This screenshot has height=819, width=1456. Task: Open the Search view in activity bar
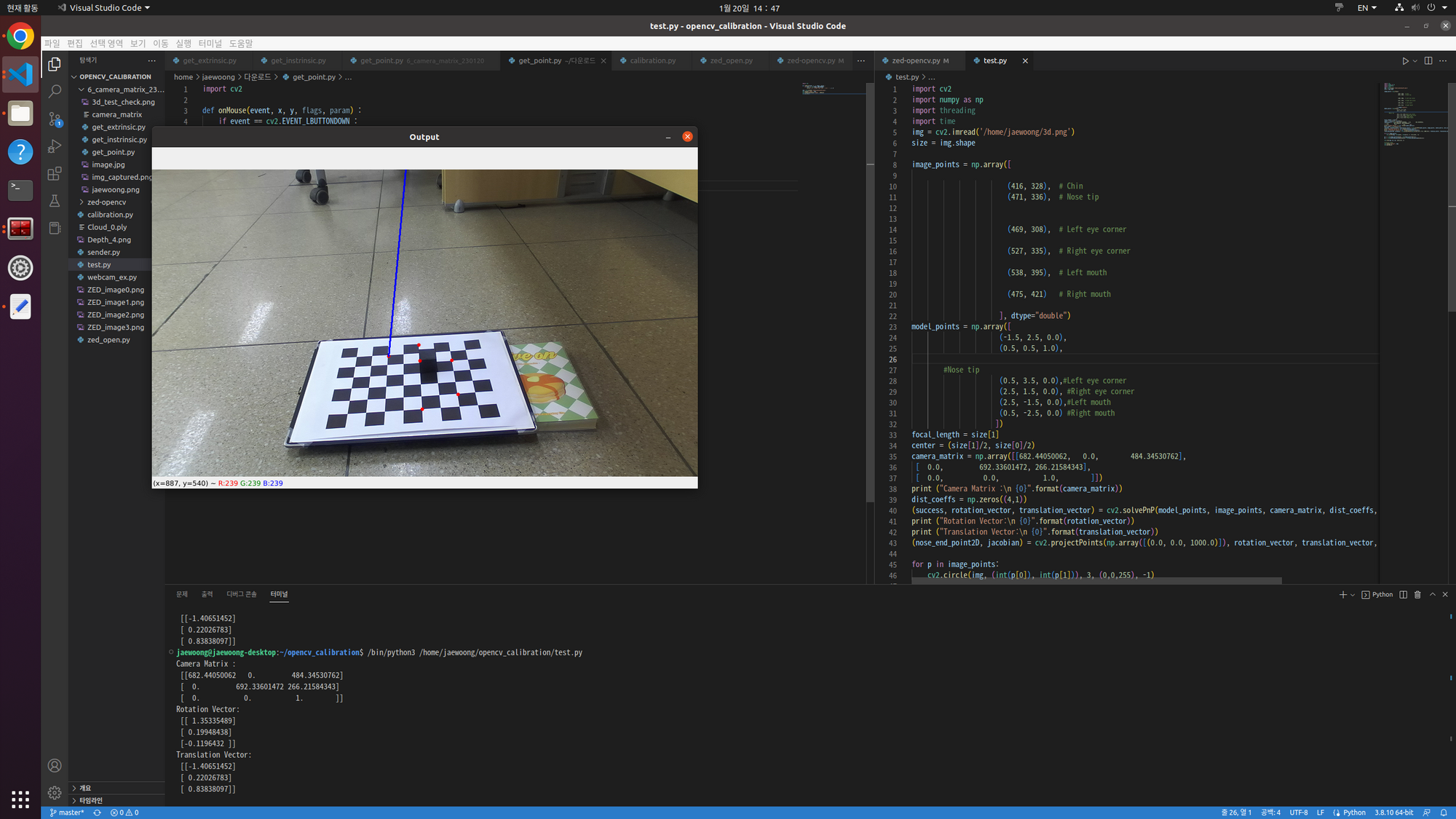55,92
